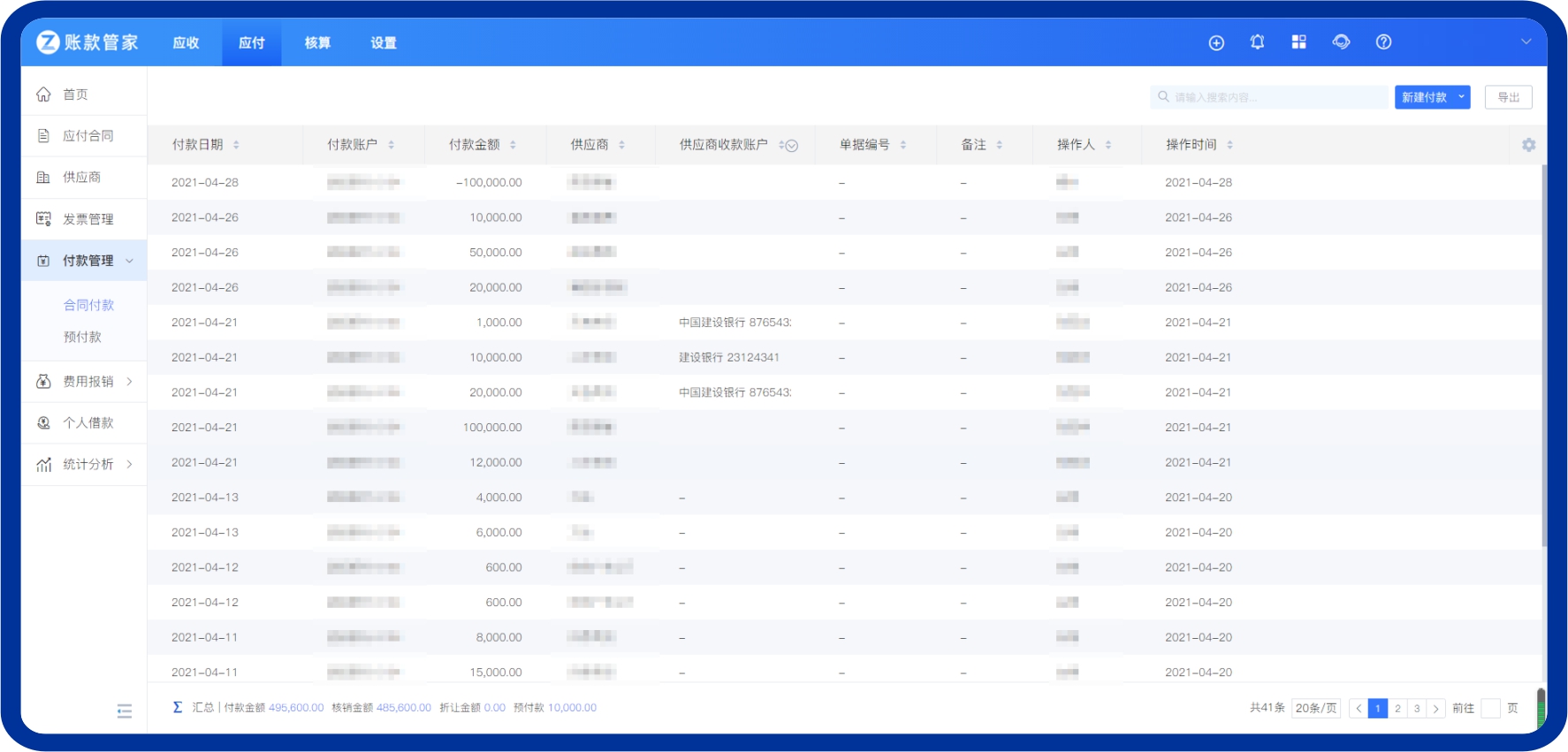Click the search input field
The image size is (1568, 752).
click(x=1269, y=97)
